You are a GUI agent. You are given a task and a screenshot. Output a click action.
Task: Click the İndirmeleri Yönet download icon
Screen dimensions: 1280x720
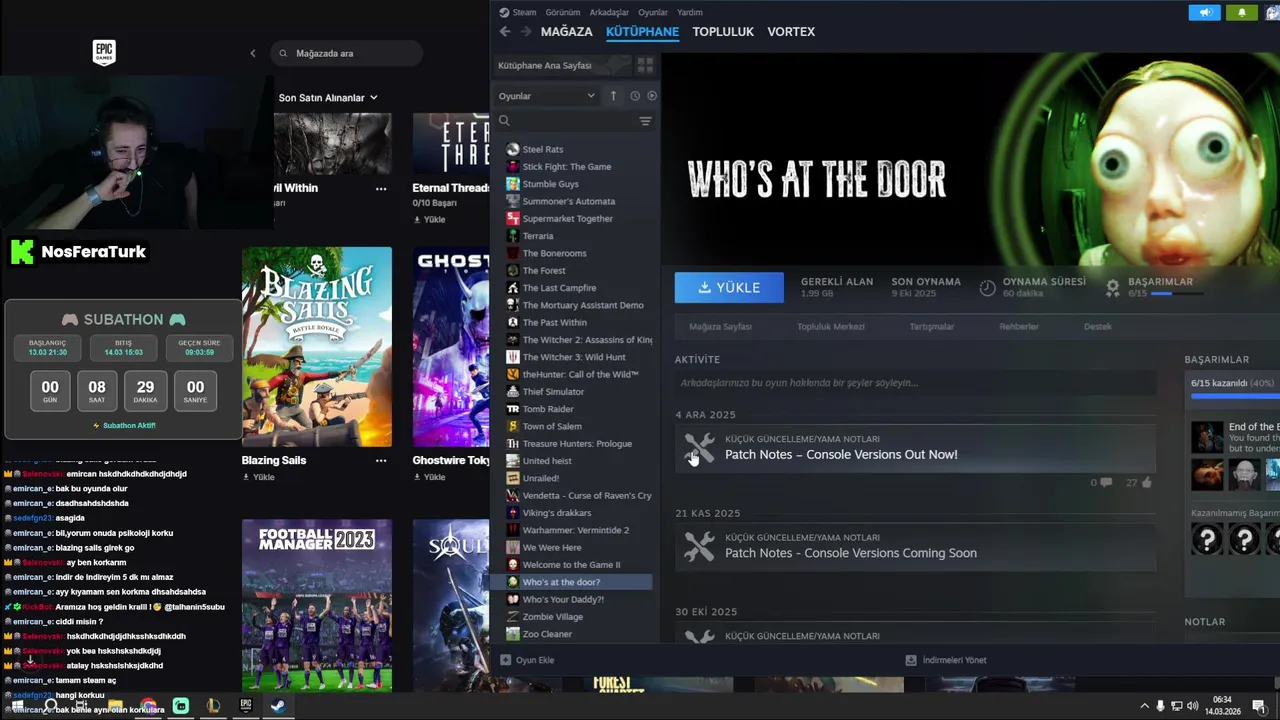point(910,660)
